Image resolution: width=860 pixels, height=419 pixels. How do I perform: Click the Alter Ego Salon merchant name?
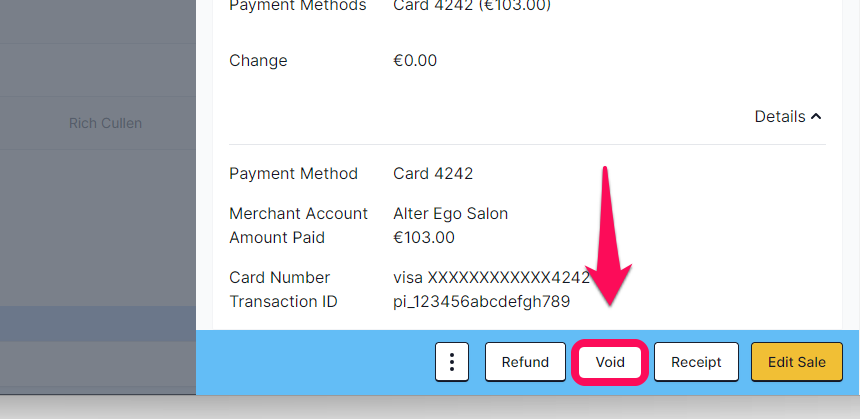450,213
